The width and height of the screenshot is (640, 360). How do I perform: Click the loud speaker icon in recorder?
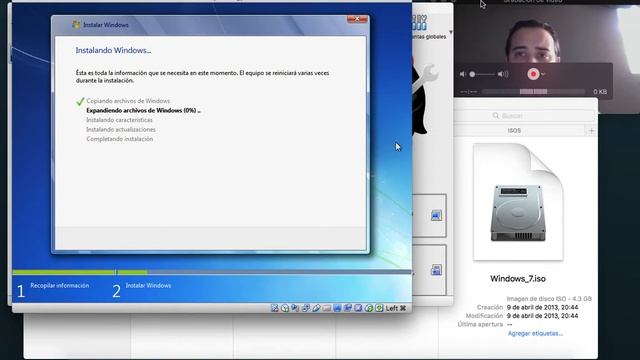coord(503,74)
